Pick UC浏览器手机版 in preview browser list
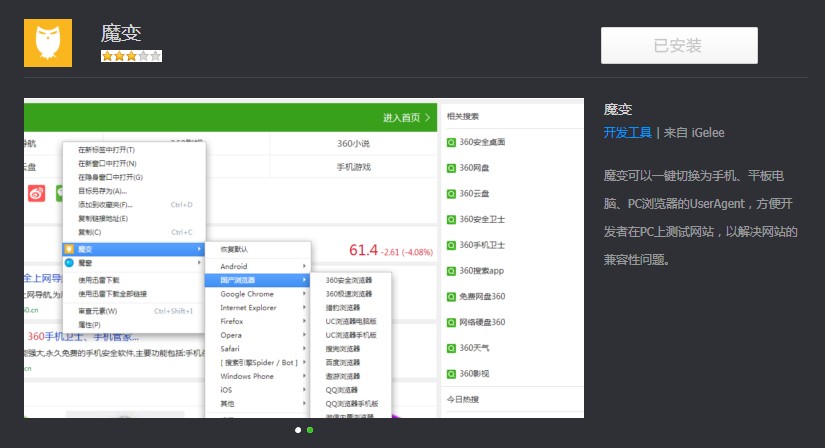Screen dimensions: 825x448 click(351, 335)
